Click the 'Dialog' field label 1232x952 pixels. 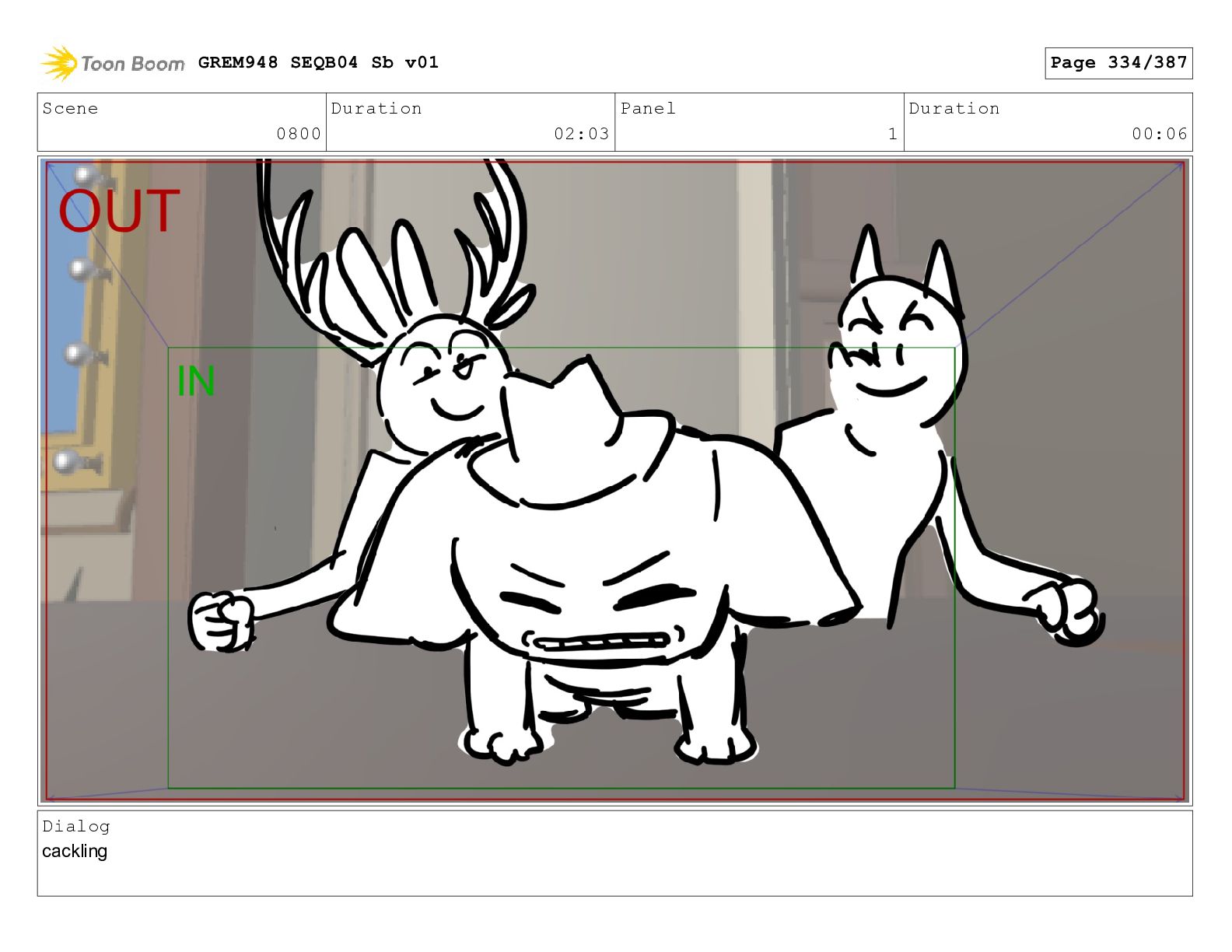(x=76, y=826)
